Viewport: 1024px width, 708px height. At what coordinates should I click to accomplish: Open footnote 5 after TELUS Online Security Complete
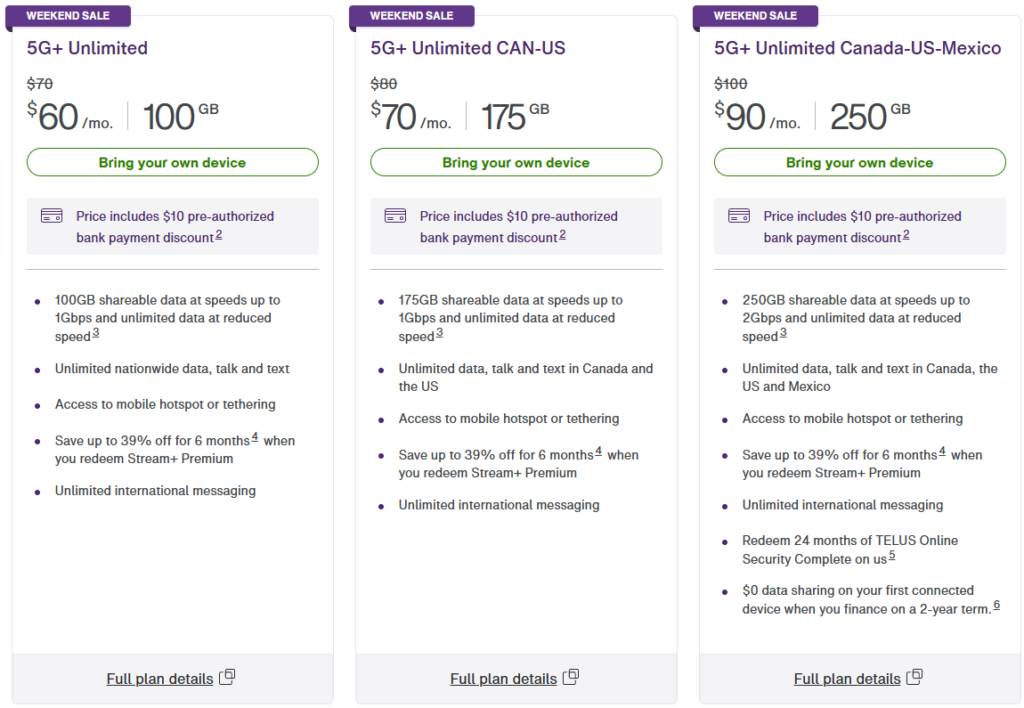click(x=892, y=556)
